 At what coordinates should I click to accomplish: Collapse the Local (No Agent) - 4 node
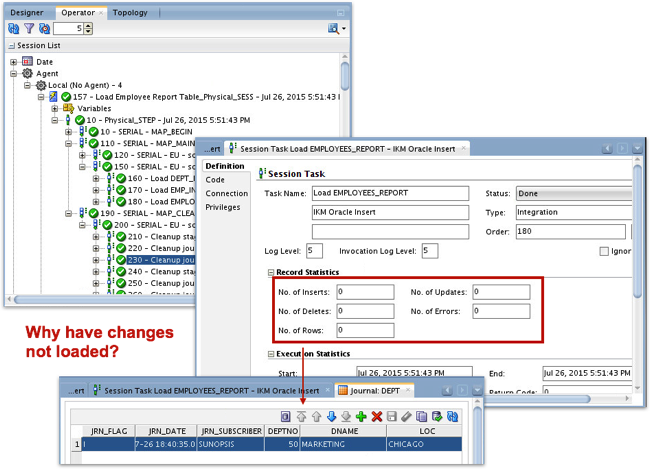click(27, 85)
